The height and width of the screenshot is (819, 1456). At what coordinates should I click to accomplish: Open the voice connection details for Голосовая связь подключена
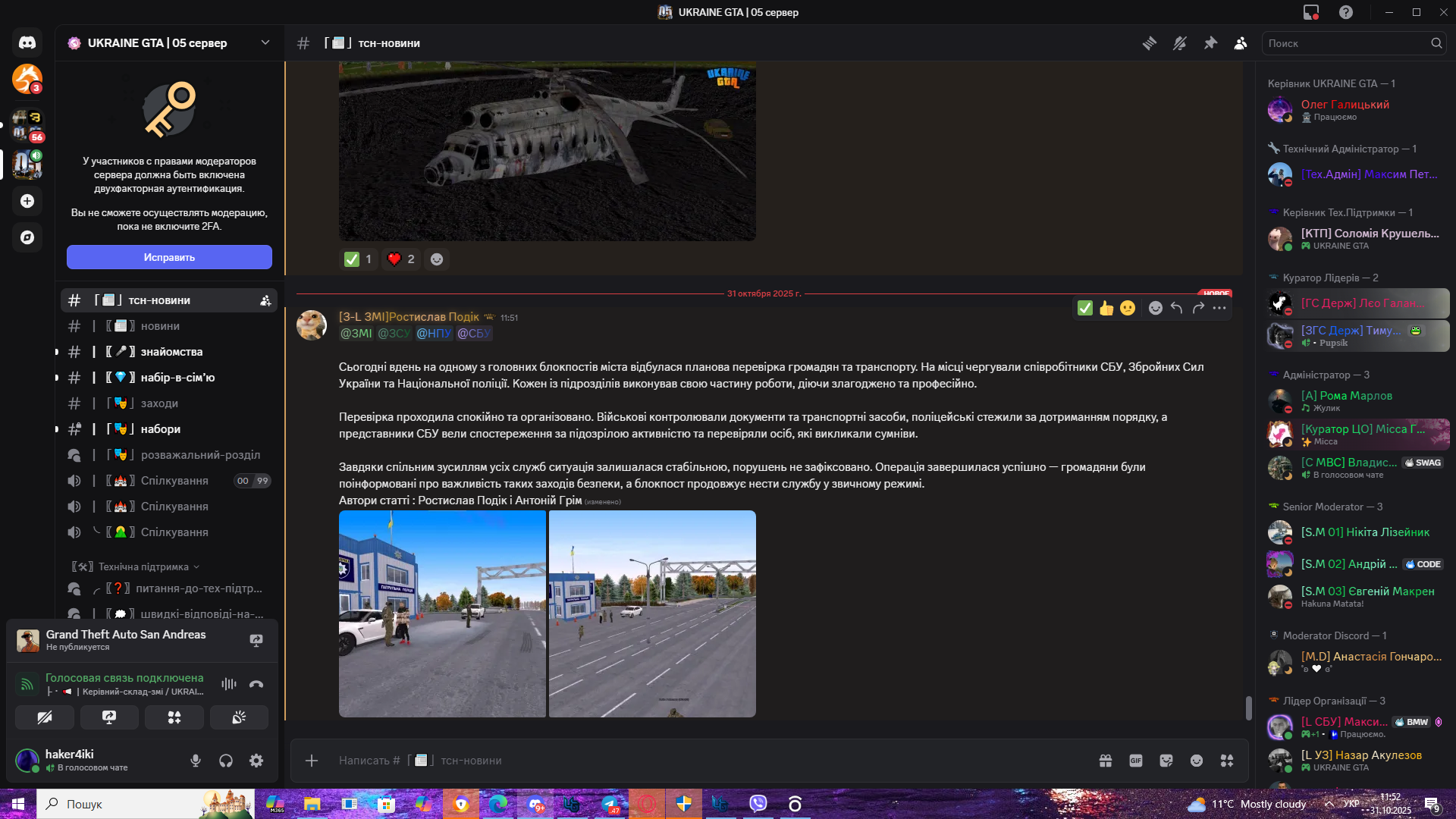[124, 678]
